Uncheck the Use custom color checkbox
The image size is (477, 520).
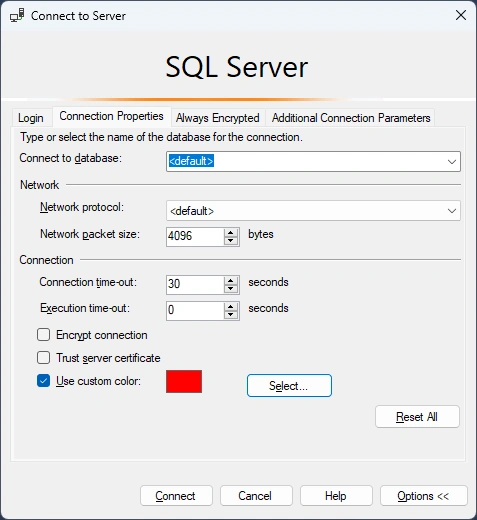tap(44, 381)
